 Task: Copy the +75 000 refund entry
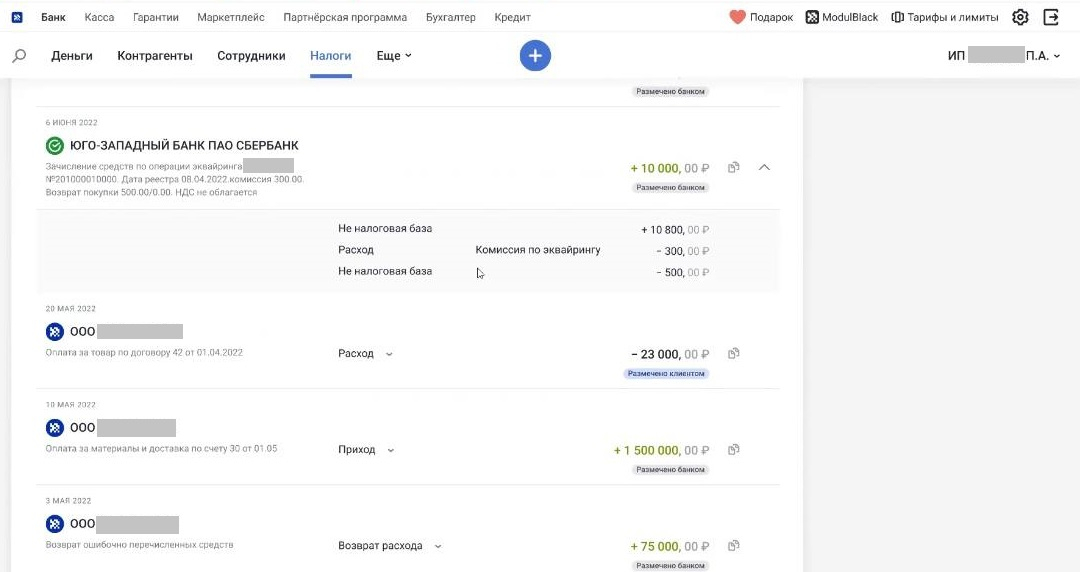coord(734,546)
